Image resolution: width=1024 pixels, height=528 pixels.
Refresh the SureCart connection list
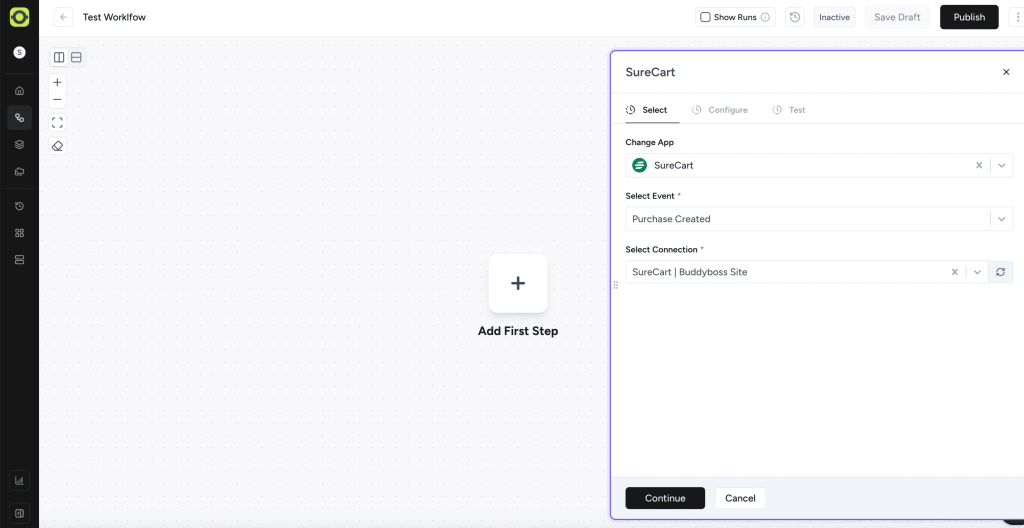pos(1000,272)
